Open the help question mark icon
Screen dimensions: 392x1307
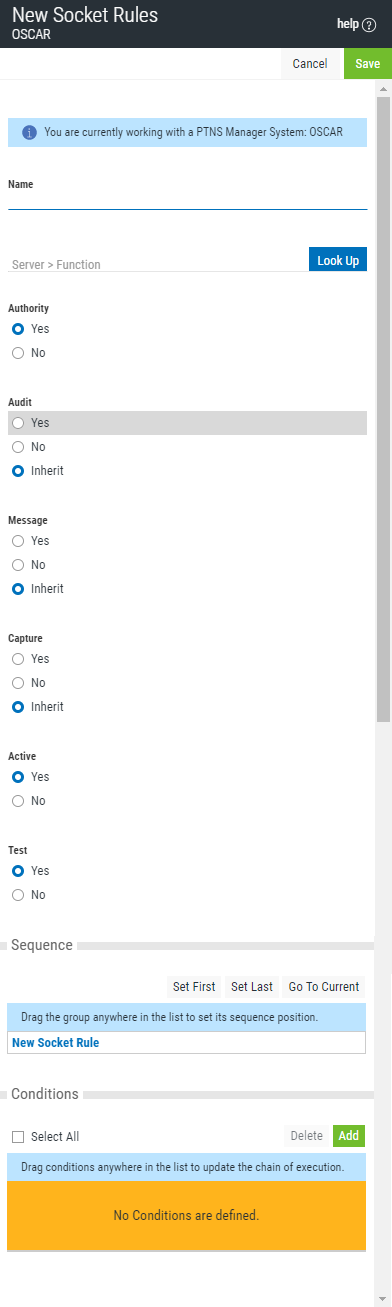369,25
